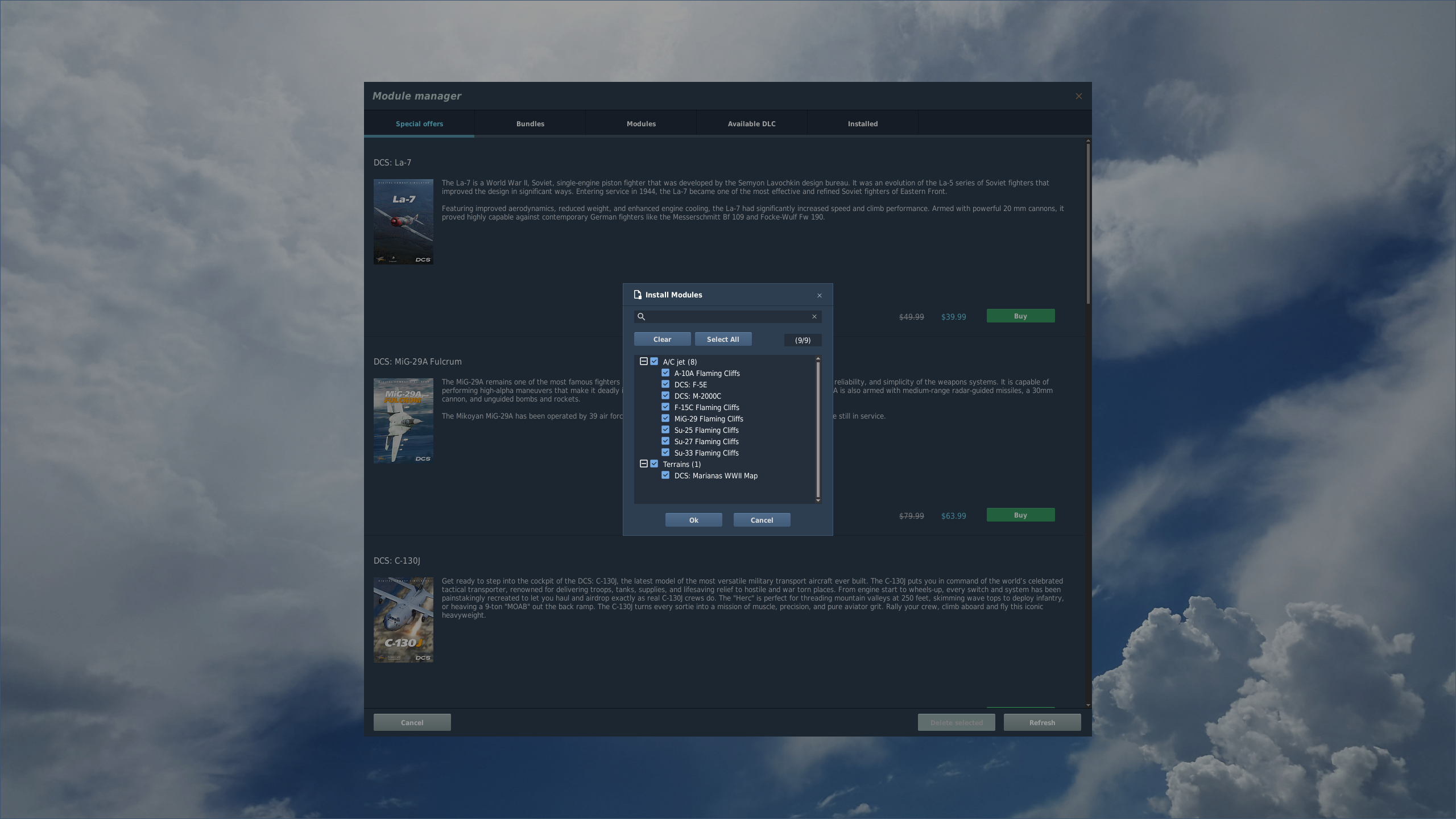
Task: Uncheck DCS: Marianas WWII Map checkbox
Action: [665, 475]
